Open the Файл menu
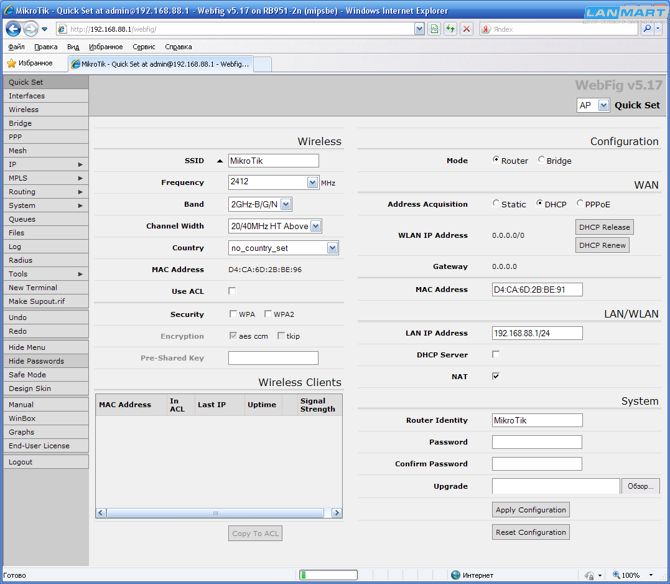This screenshot has height=584, width=670. 16,47
